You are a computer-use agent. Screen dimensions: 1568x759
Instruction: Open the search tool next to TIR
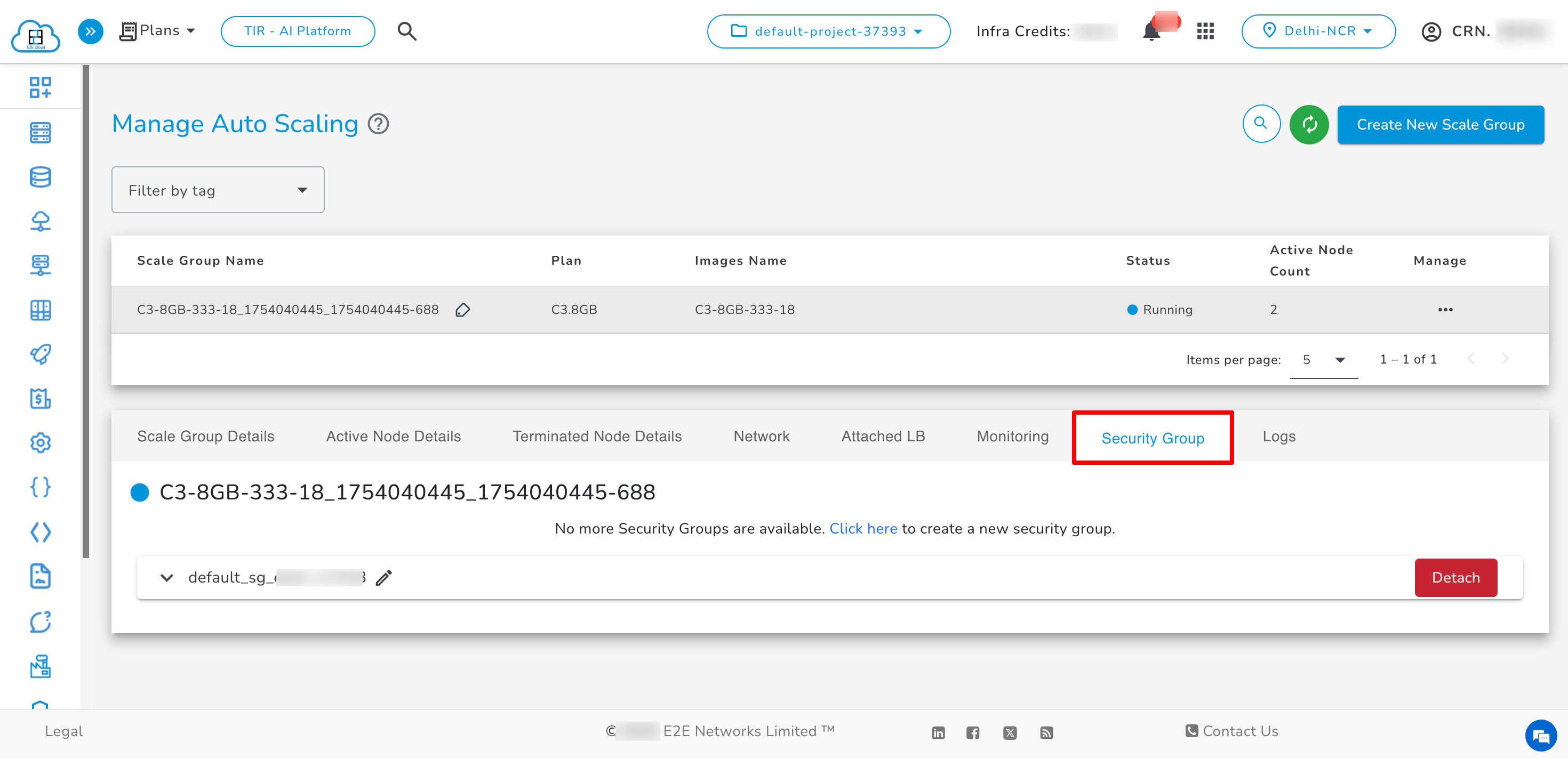point(406,31)
